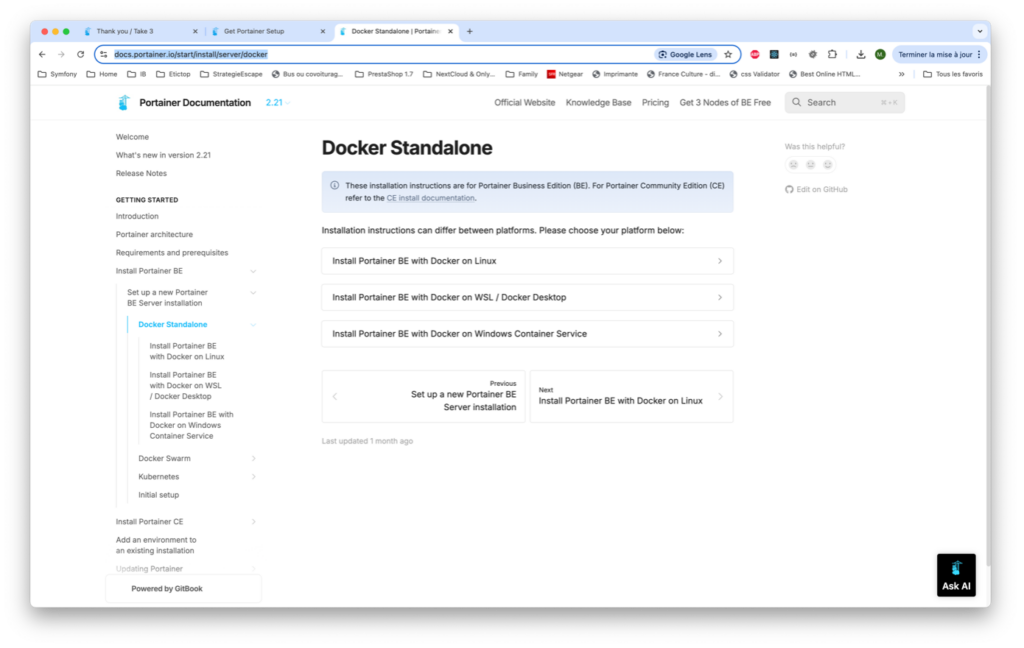
Task: Open the WSL / Docker Desktop install card
Action: (x=527, y=297)
